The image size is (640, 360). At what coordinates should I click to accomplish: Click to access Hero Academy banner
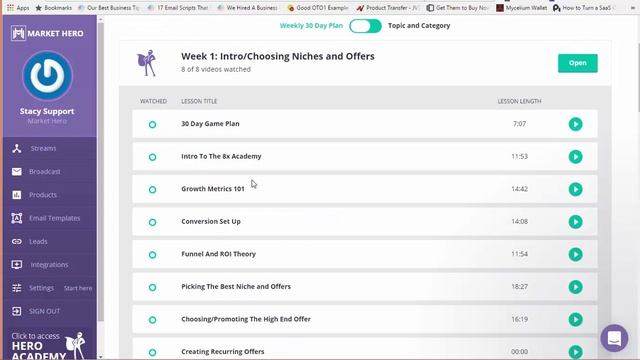tap(49, 345)
